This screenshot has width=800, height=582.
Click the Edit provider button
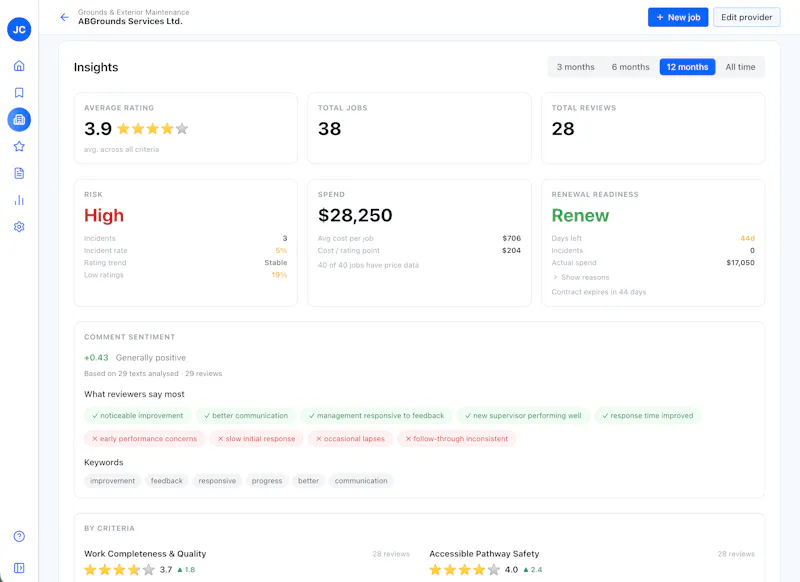point(746,17)
